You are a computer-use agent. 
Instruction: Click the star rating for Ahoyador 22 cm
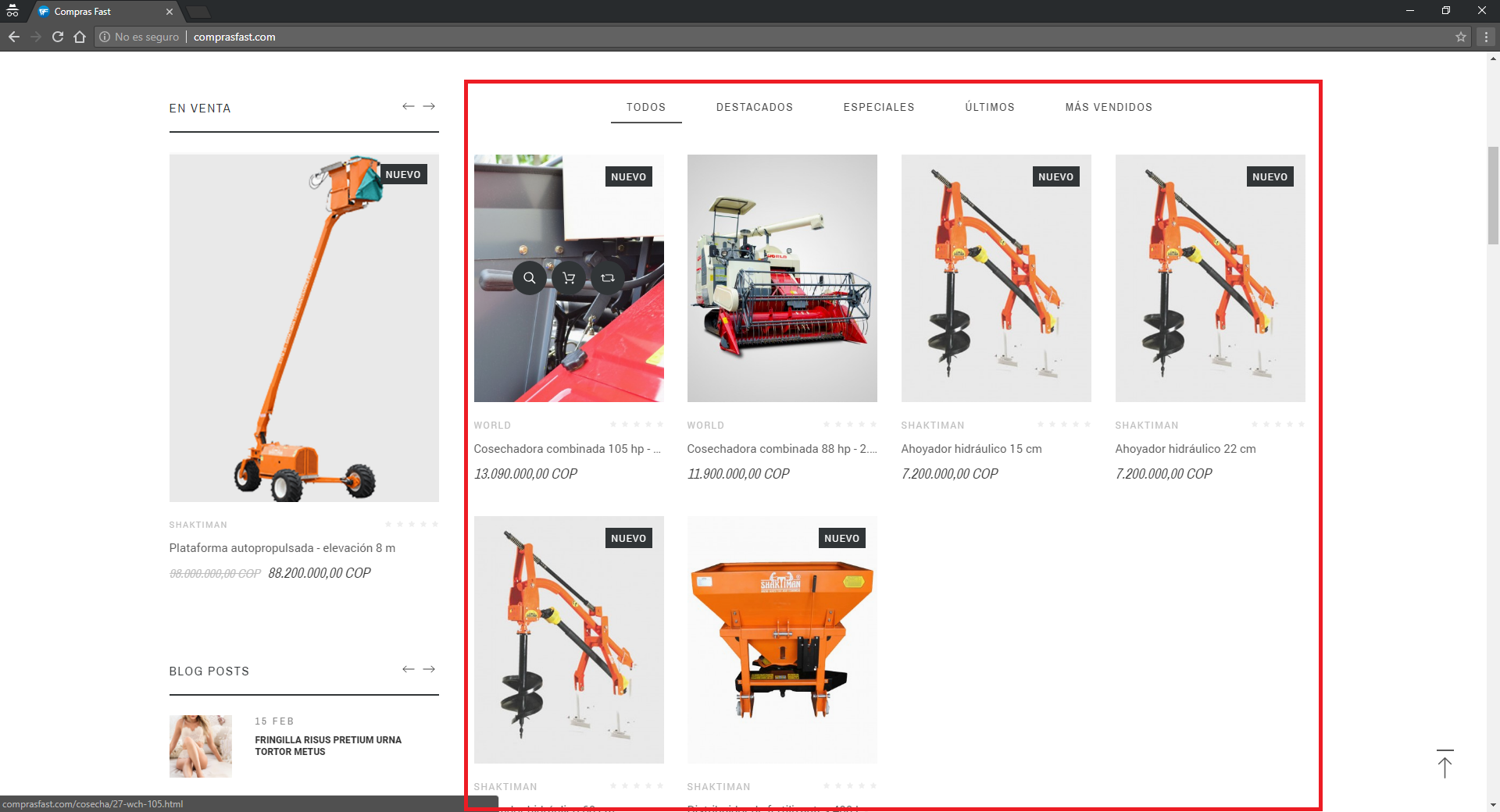pyautogui.click(x=1278, y=425)
